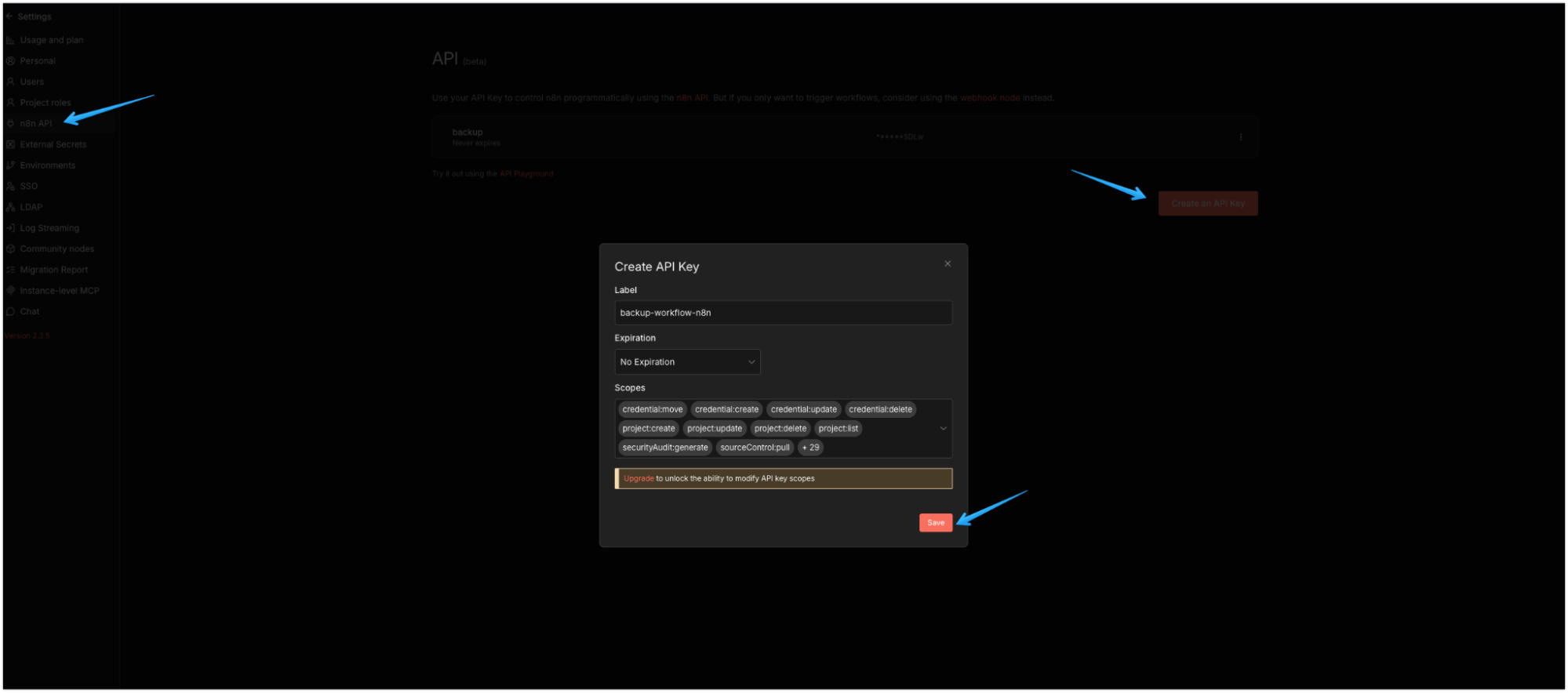1568x693 pixels.
Task: Open Usage and plan settings
Action: [51, 40]
